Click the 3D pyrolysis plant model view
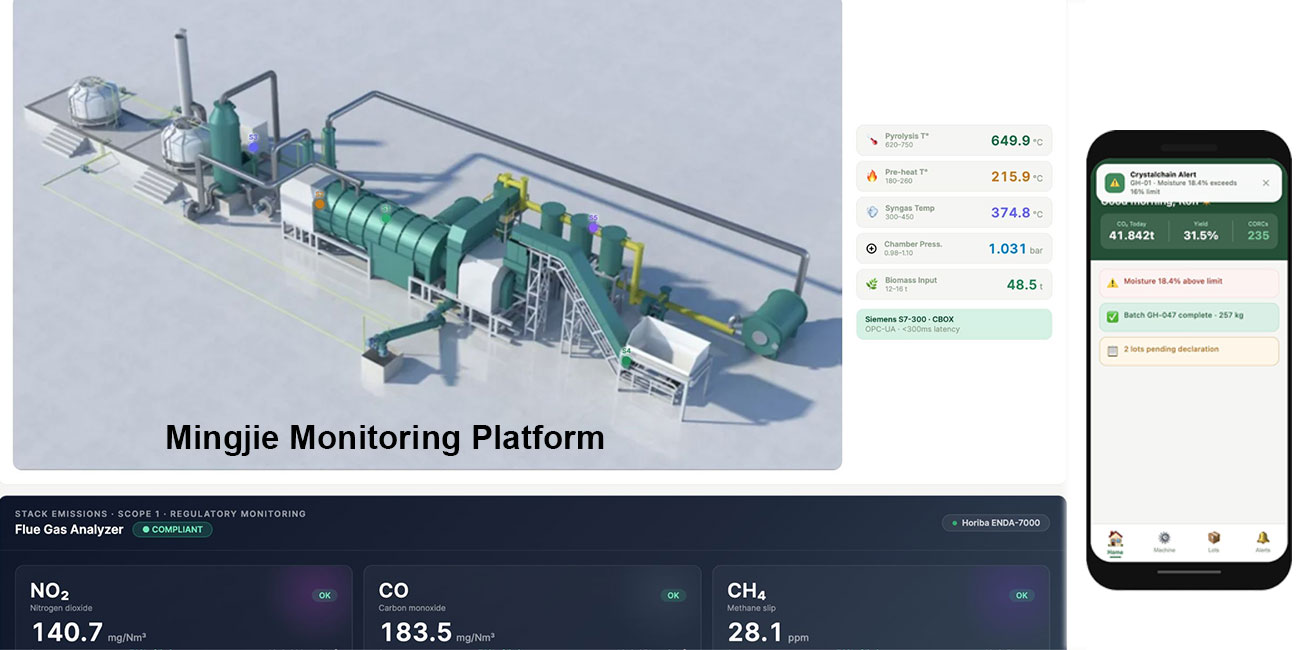The width and height of the screenshot is (1300, 650). [x=427, y=233]
